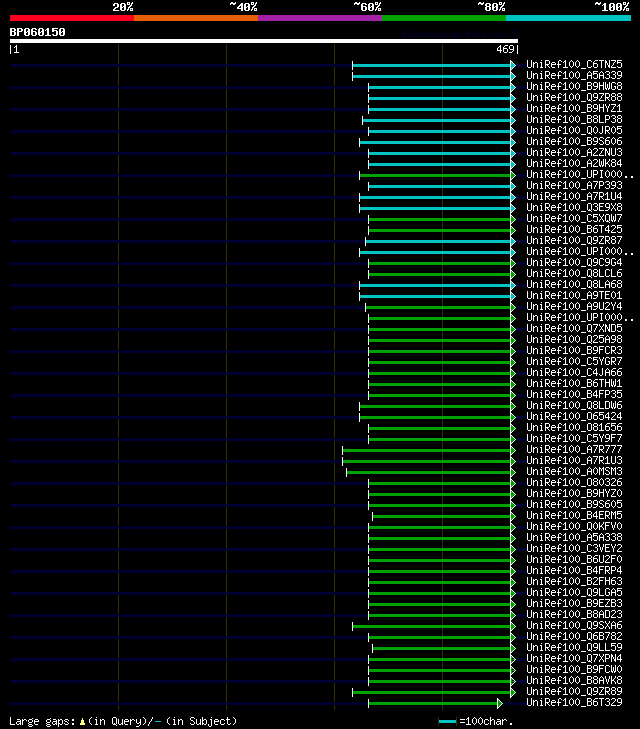Click label UniRef100_B6T329
The width and height of the screenshot is (640, 729).
[574, 702]
